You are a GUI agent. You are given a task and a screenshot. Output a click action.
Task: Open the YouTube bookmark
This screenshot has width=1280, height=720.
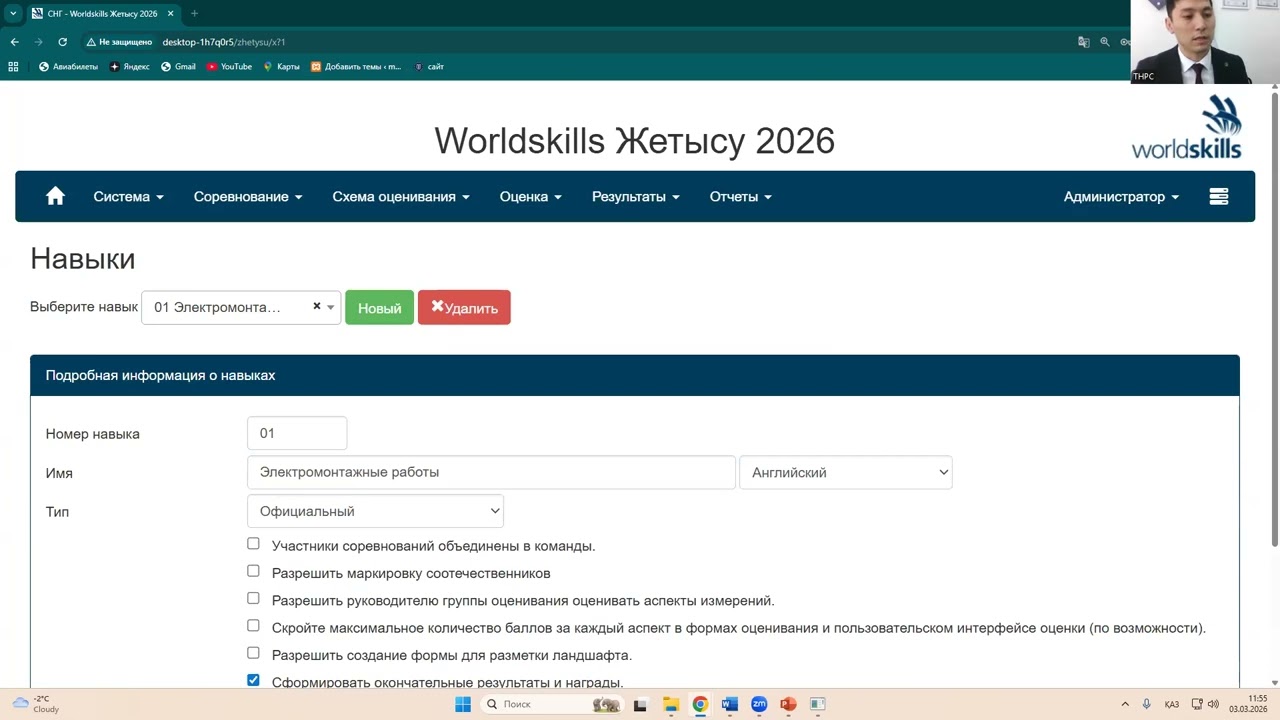pyautogui.click(x=229, y=67)
